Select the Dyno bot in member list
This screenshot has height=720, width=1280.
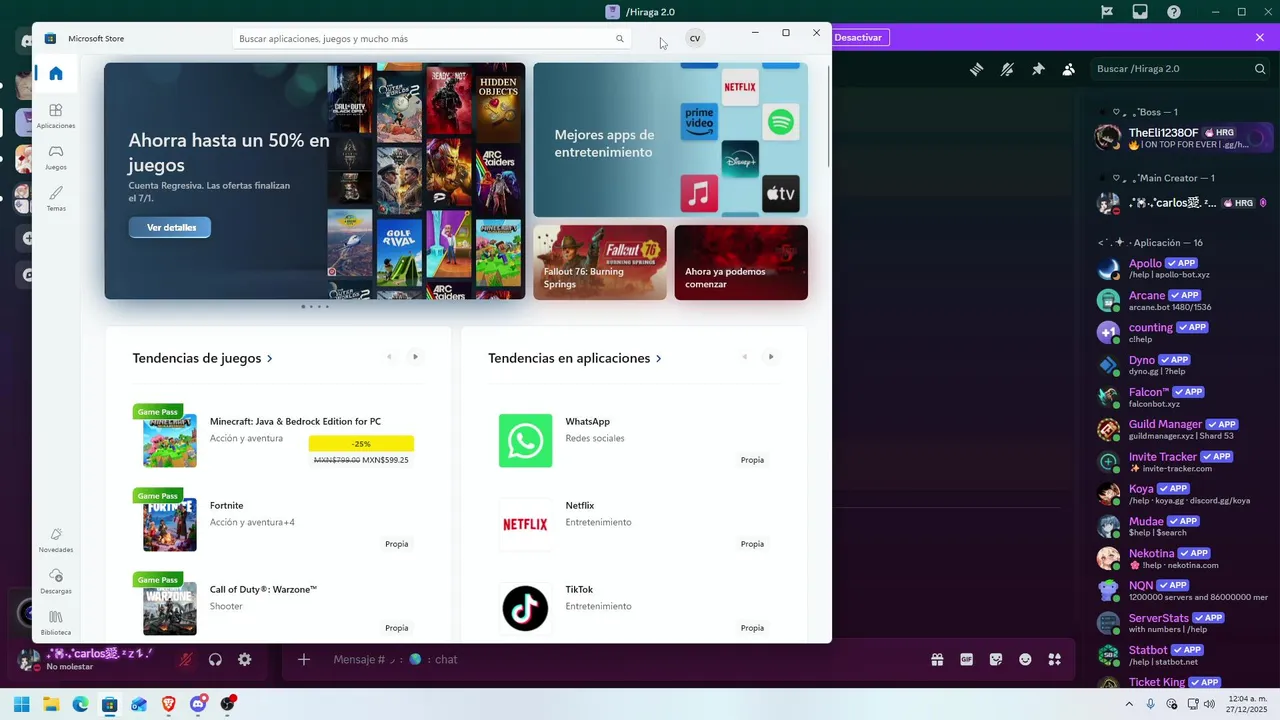(1182, 366)
